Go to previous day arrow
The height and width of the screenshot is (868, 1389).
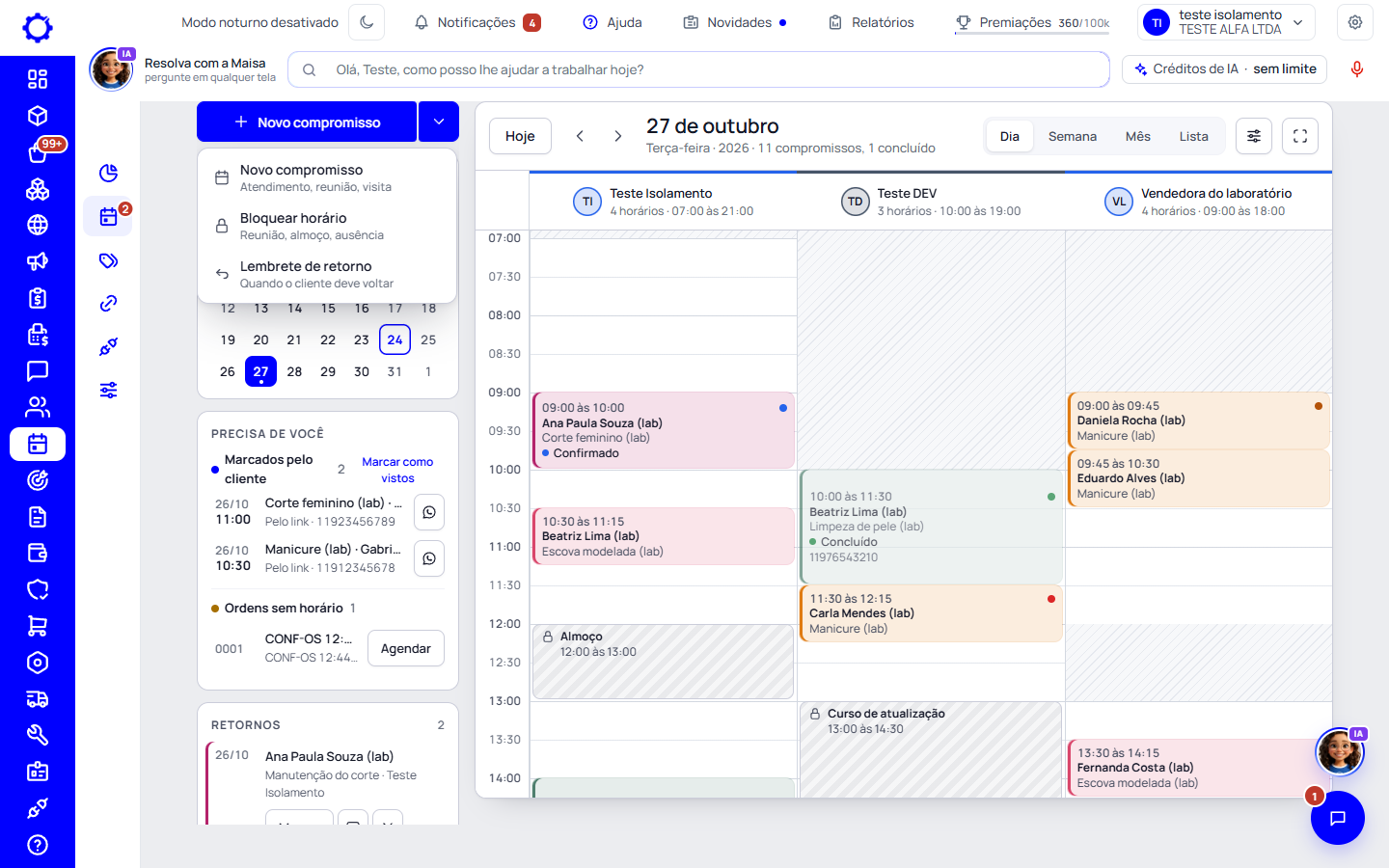580,136
